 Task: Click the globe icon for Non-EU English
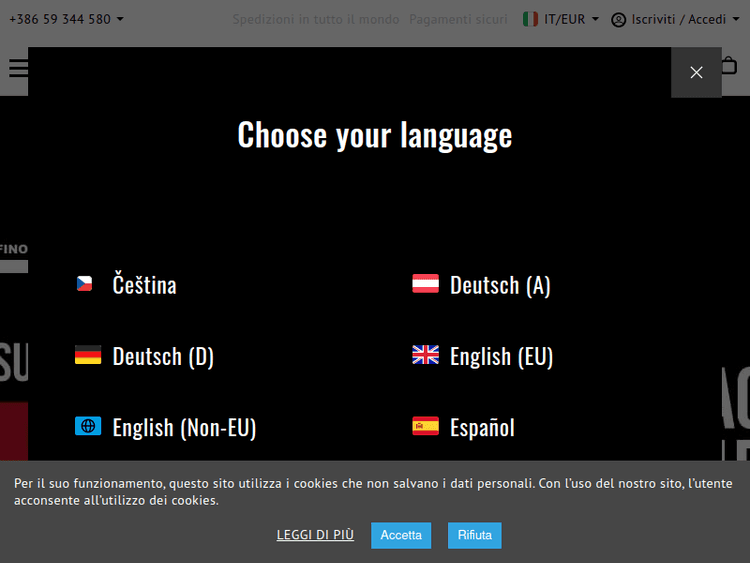point(88,426)
